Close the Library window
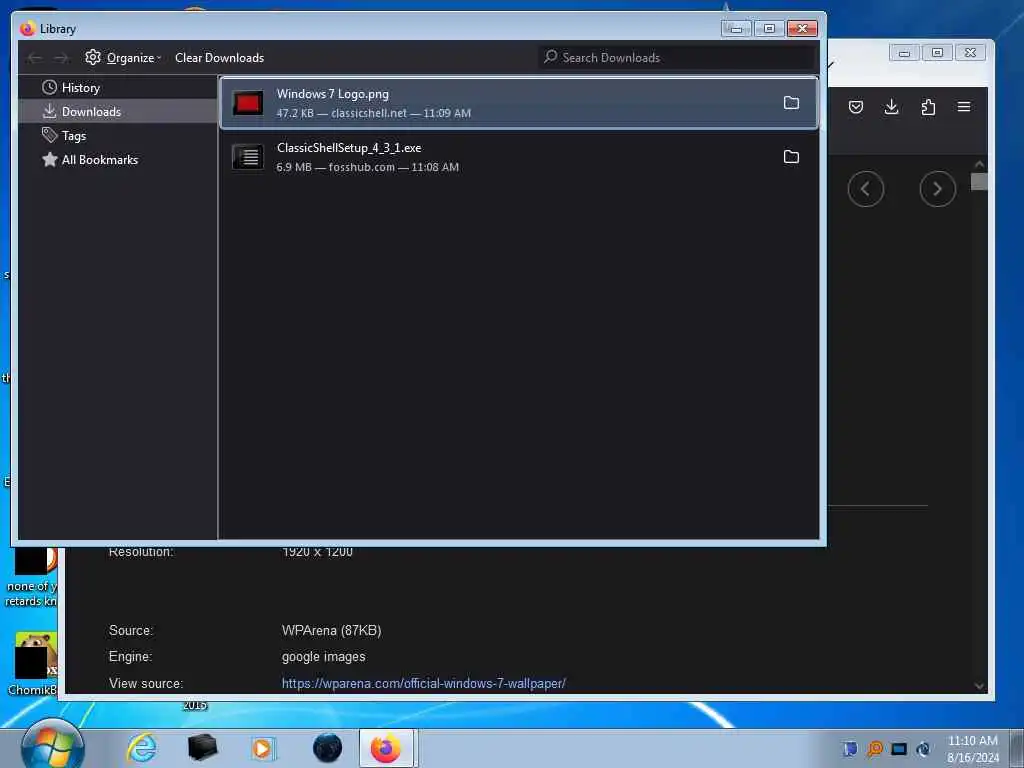This screenshot has width=1024, height=768. pyautogui.click(x=802, y=29)
